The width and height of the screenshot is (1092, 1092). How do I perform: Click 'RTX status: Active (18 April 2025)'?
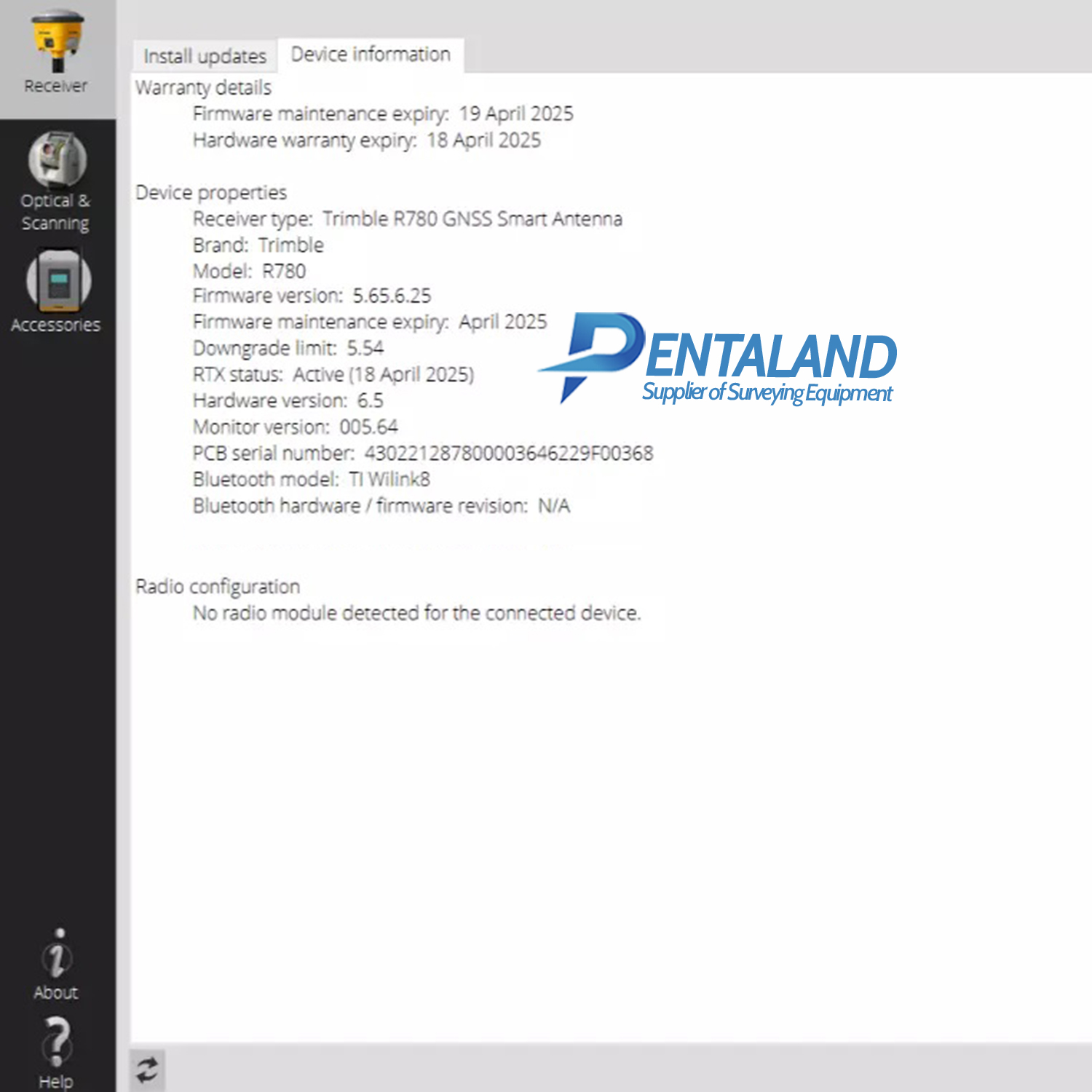pos(333,375)
